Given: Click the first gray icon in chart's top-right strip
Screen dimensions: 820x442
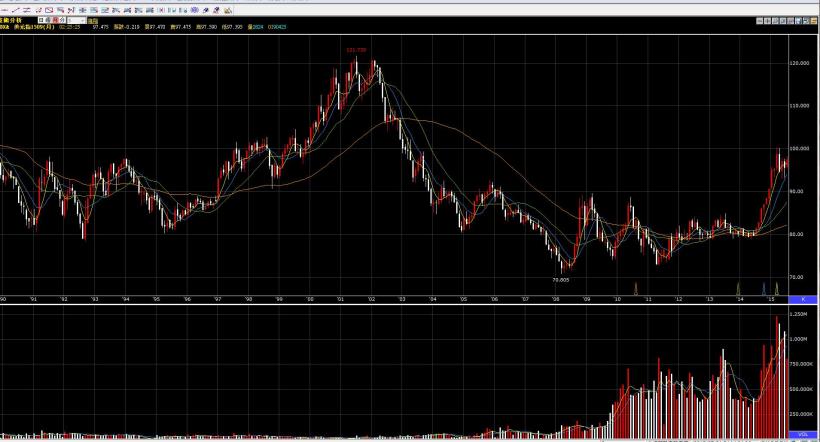Looking at the screenshot, I should tap(759, 21).
